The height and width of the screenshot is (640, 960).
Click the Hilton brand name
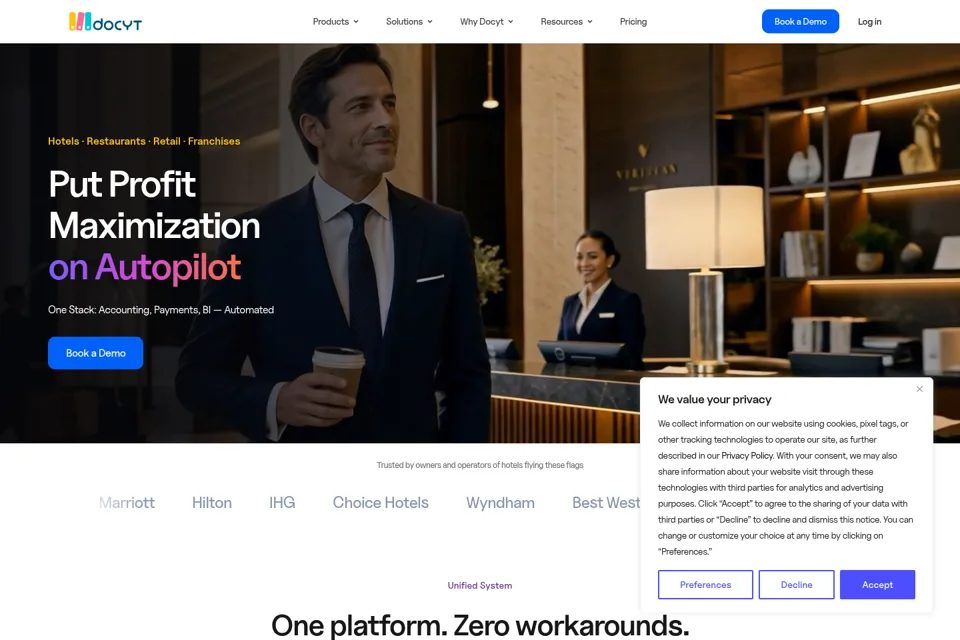212,503
